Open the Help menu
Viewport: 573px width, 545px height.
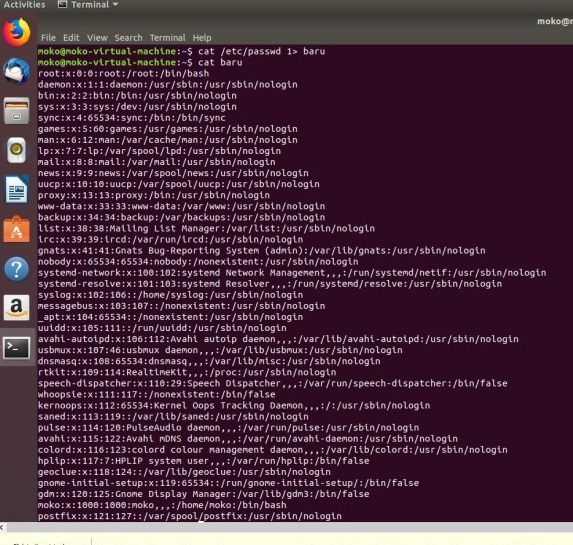pyautogui.click(x=202, y=38)
